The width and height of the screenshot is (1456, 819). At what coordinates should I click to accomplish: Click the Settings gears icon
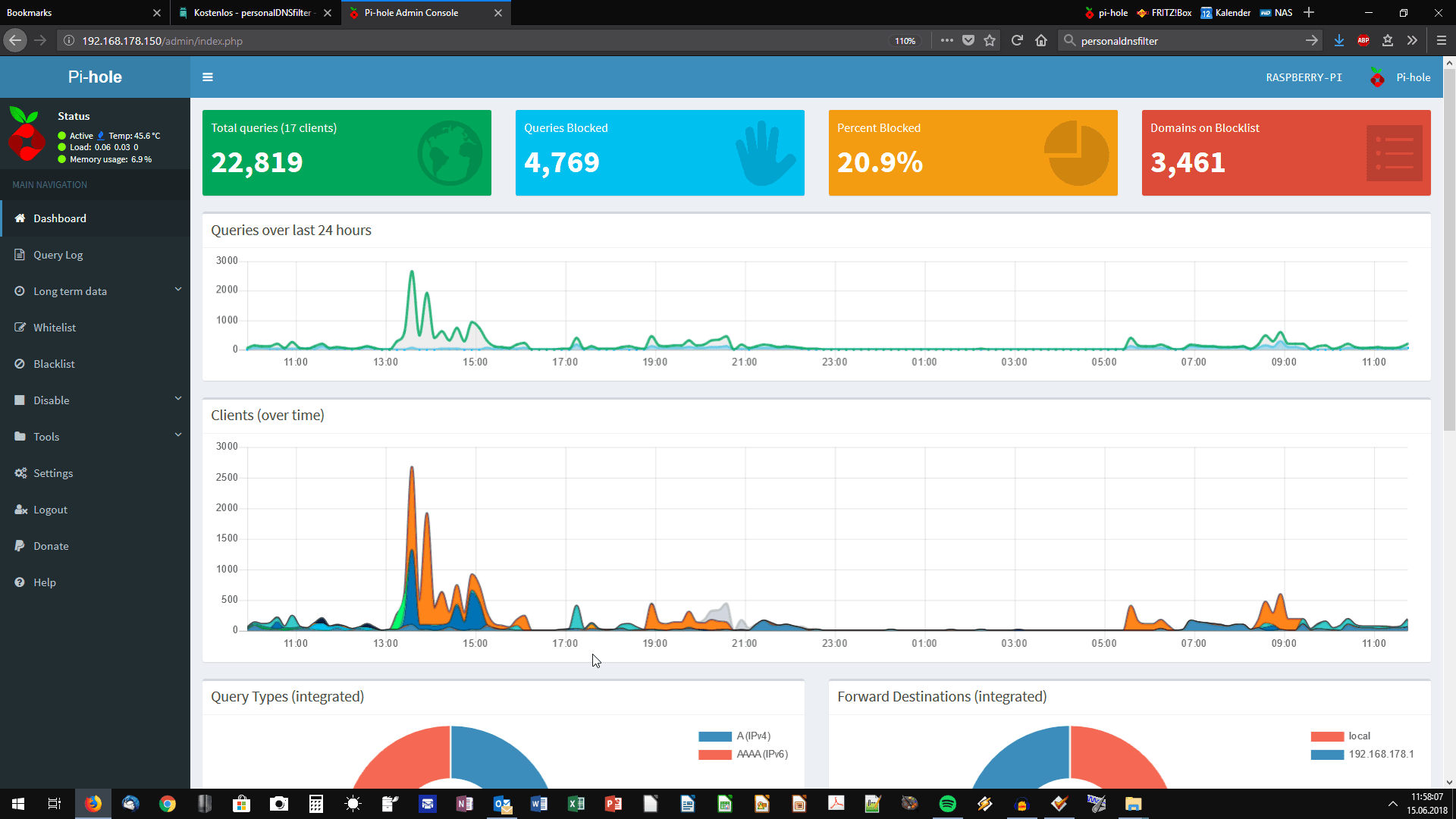(x=20, y=473)
